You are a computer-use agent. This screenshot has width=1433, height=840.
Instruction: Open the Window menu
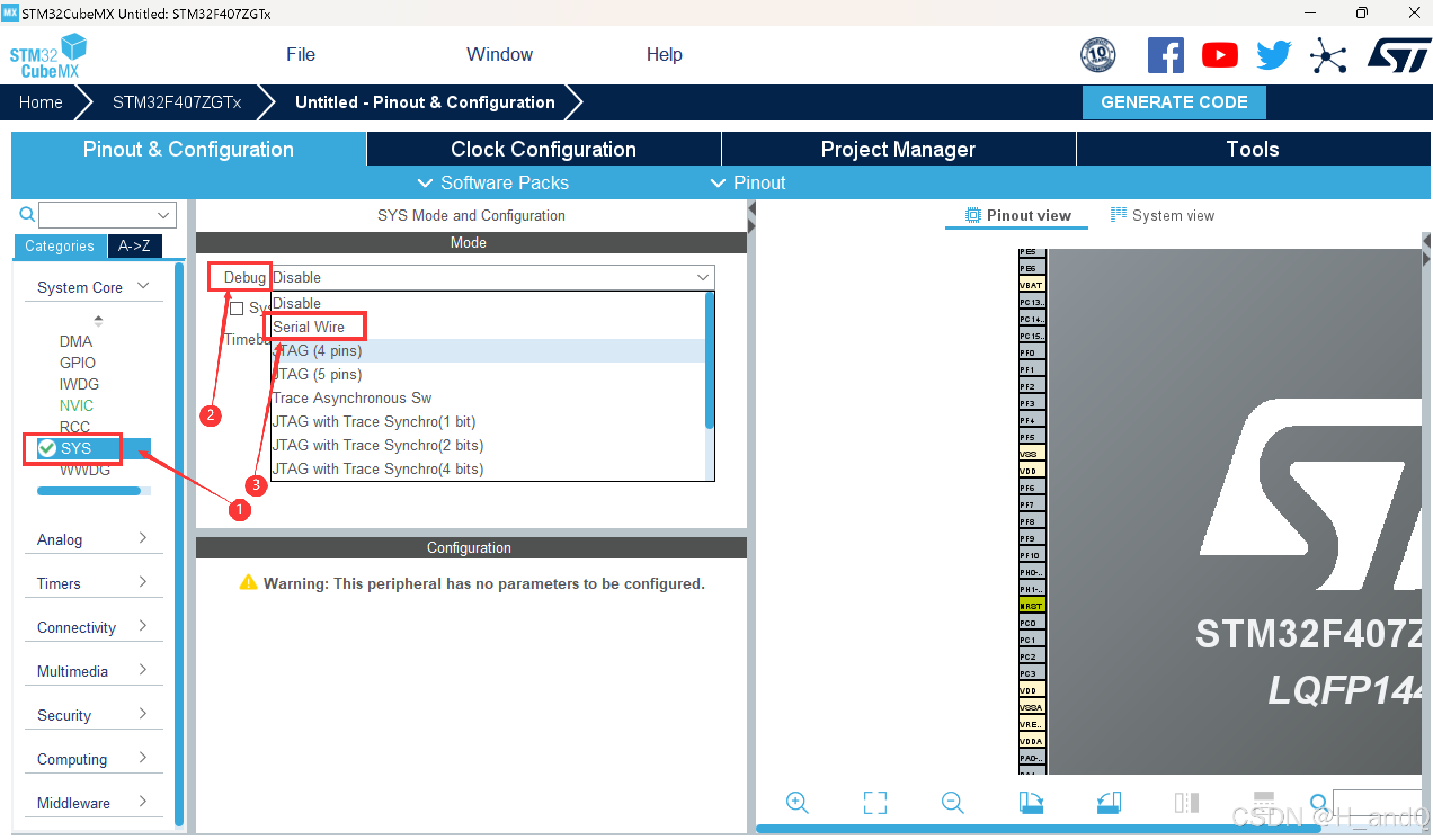(499, 55)
